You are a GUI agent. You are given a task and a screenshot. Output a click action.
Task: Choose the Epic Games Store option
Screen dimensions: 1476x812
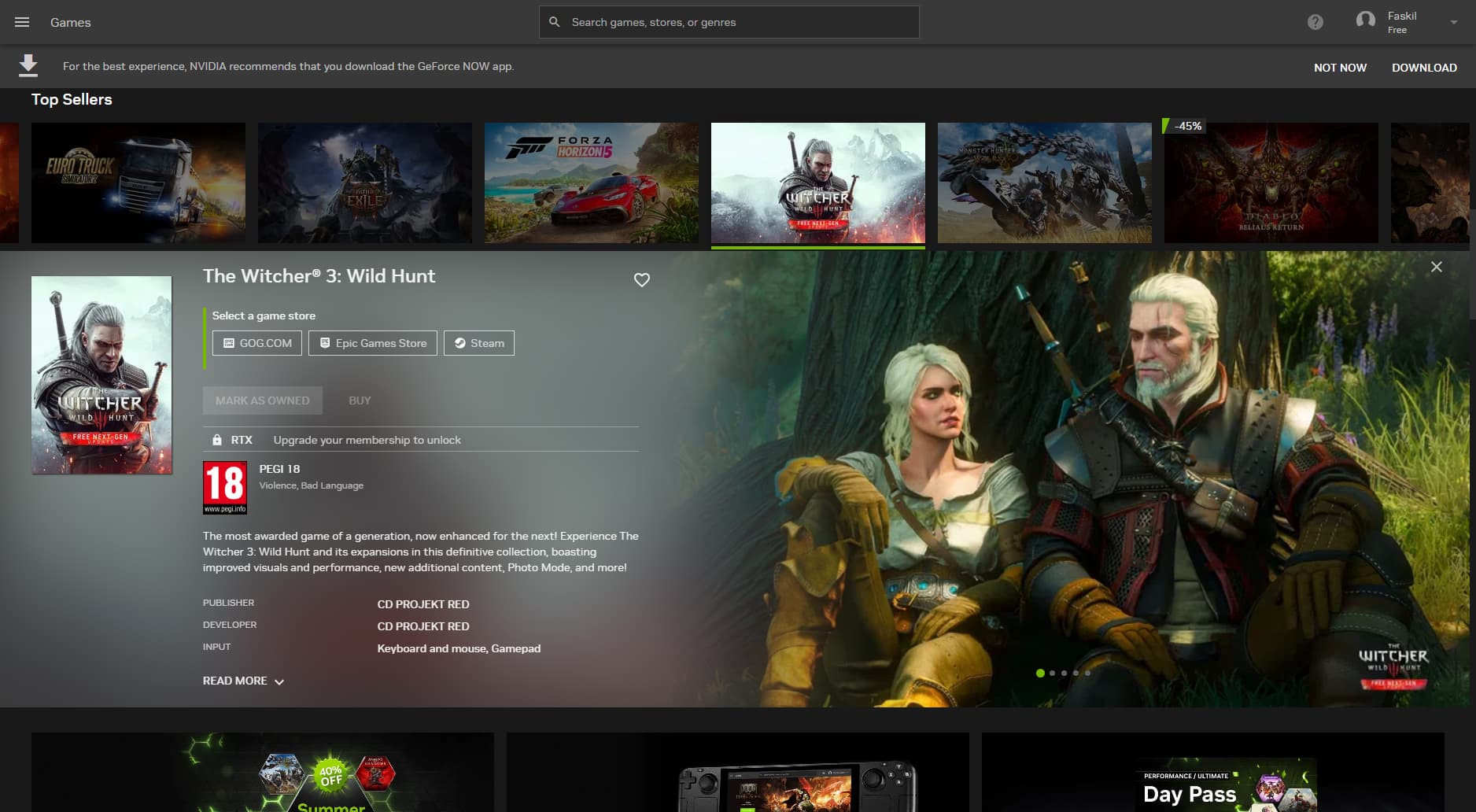coord(373,343)
